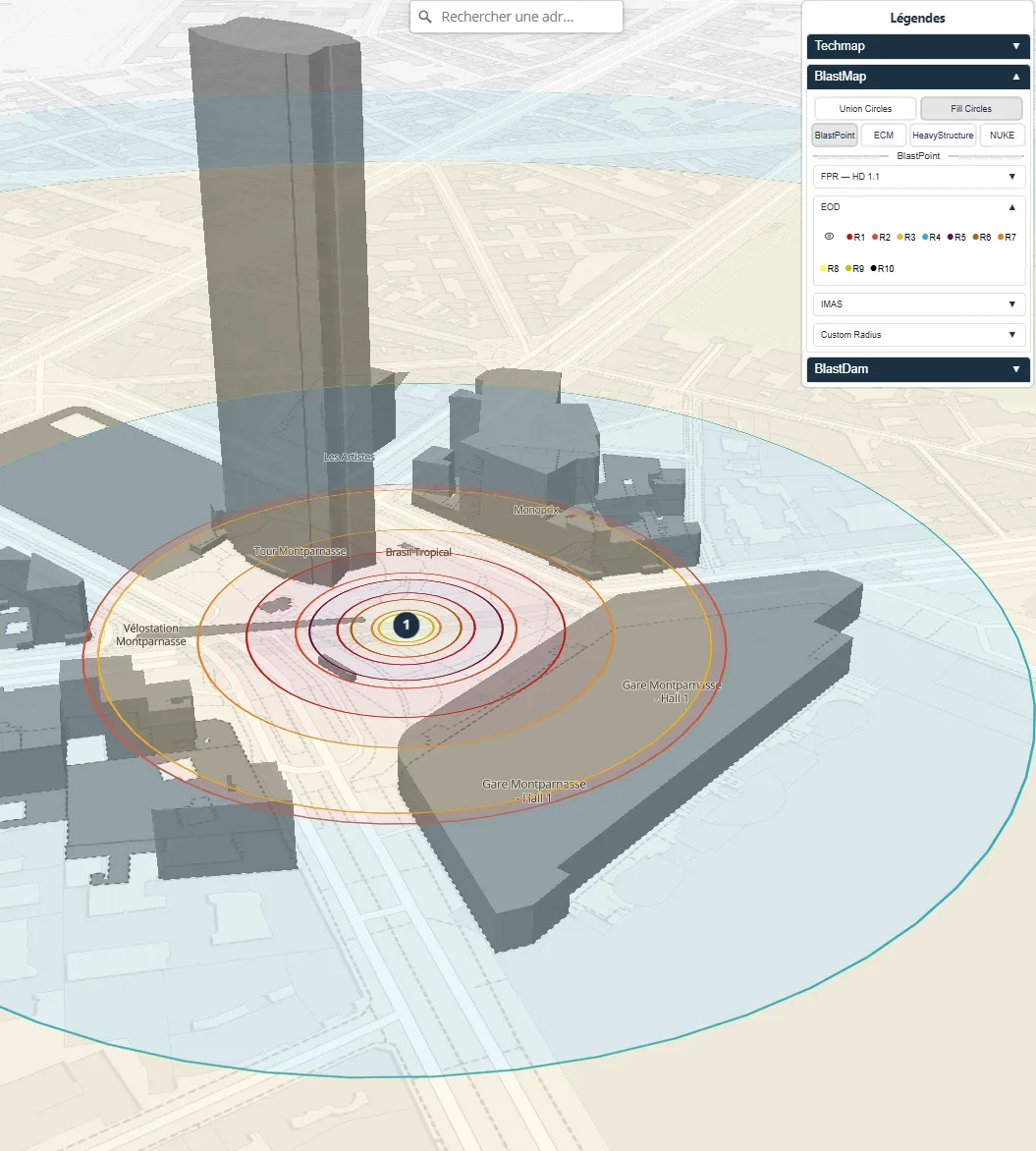Toggle the Fill Circles button
The image size is (1036, 1151).
(970, 109)
